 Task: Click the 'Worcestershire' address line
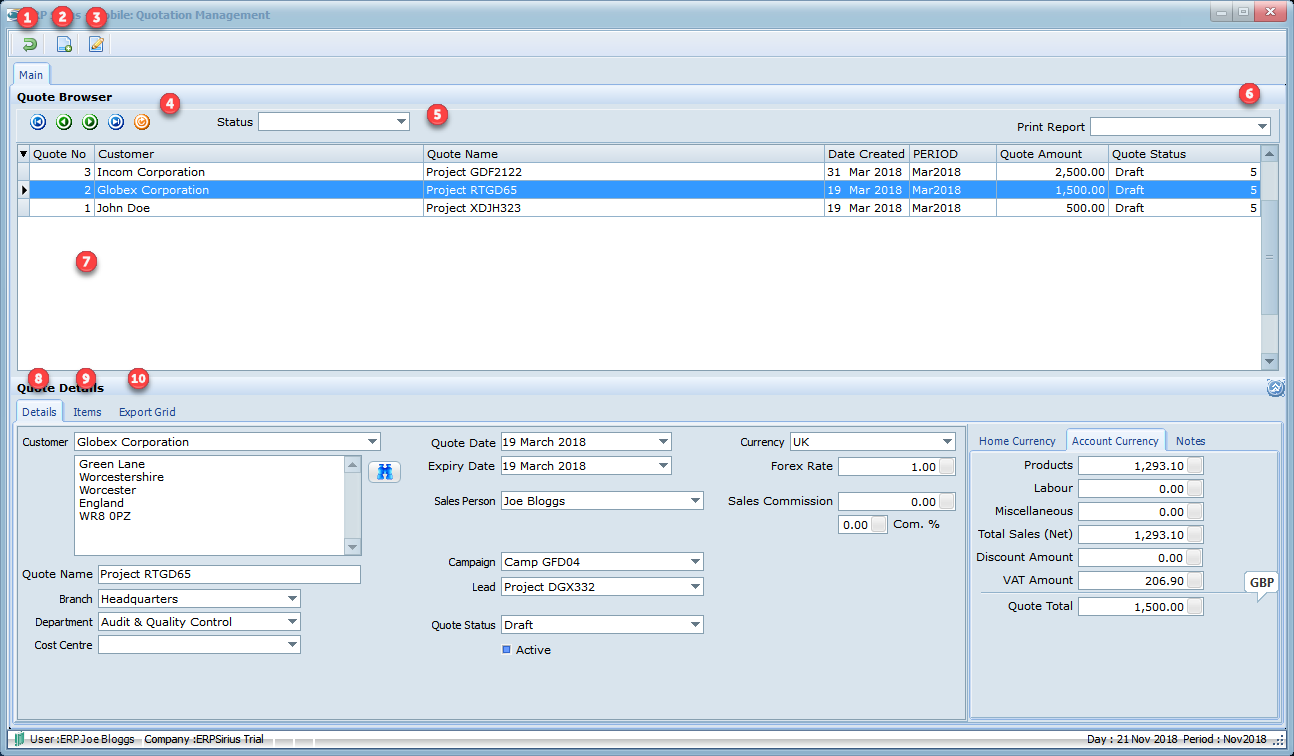[x=121, y=477]
